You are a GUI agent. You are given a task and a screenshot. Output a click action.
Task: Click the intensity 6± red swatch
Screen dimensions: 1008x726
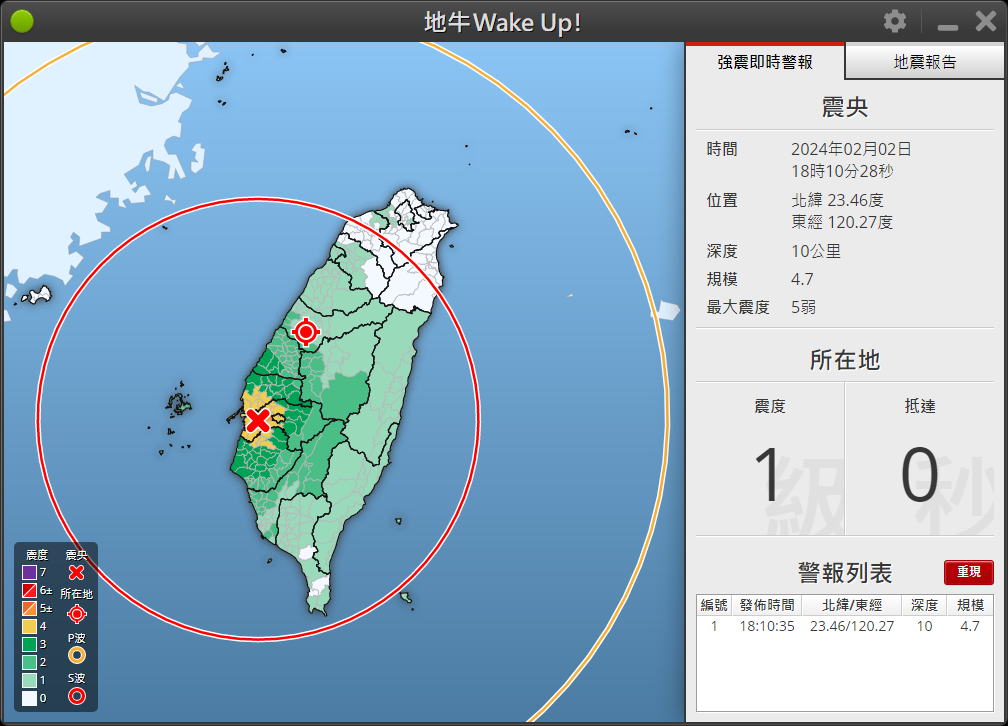[30, 590]
